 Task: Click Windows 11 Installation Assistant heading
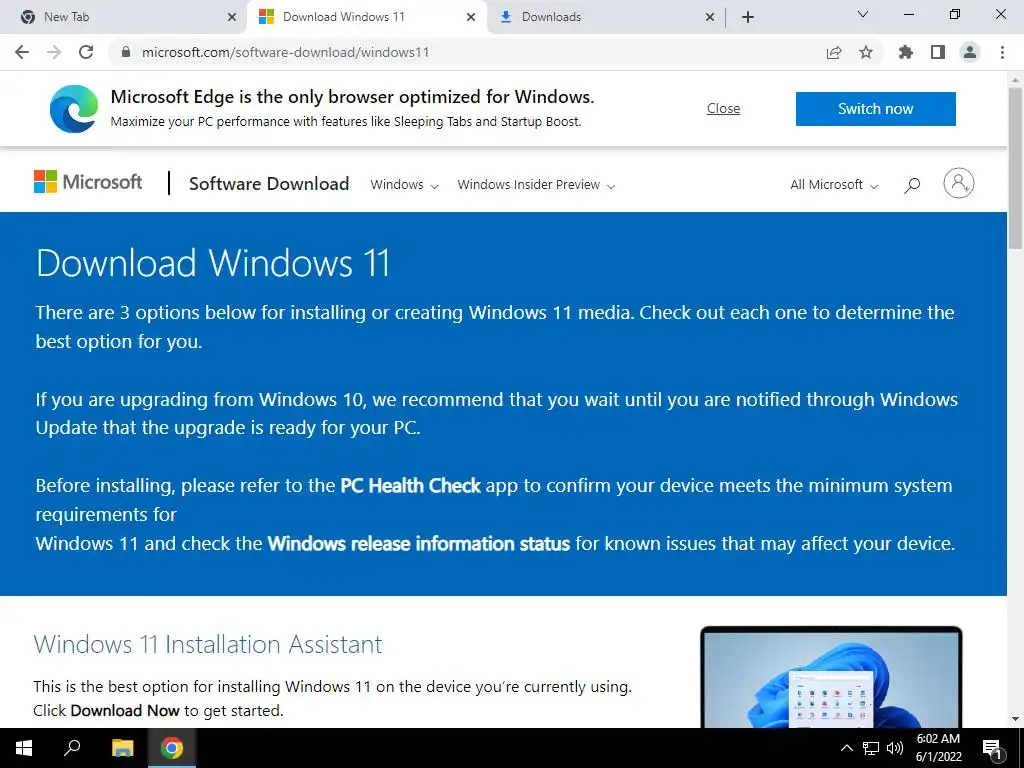tap(208, 645)
